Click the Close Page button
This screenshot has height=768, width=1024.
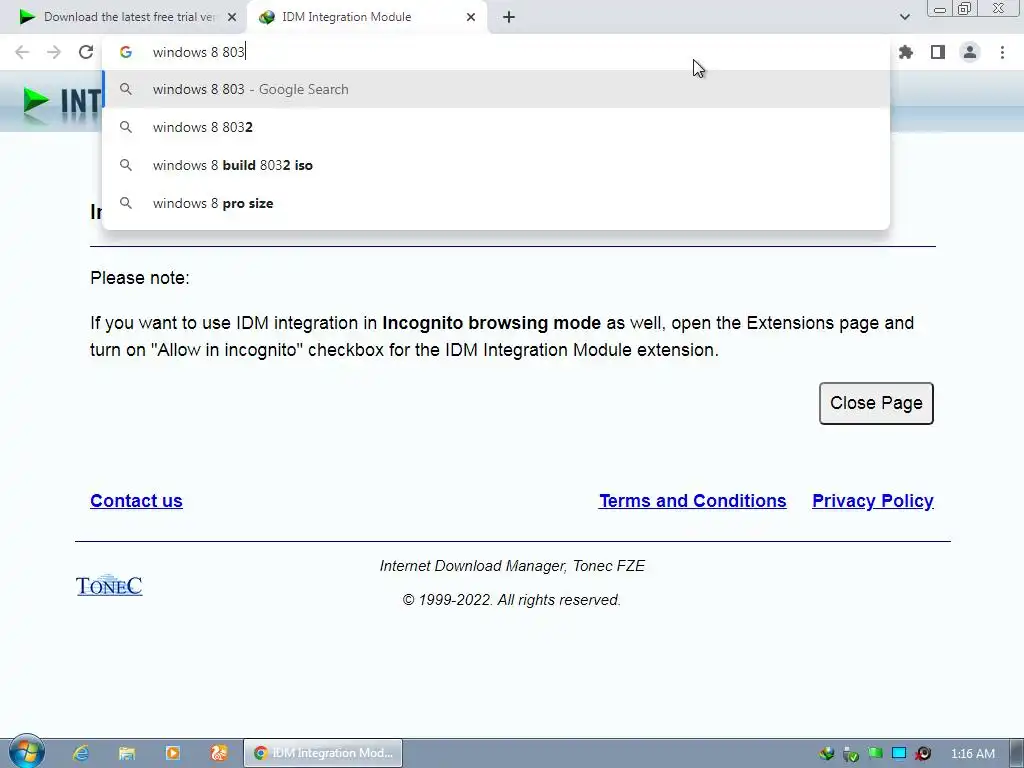pos(876,404)
